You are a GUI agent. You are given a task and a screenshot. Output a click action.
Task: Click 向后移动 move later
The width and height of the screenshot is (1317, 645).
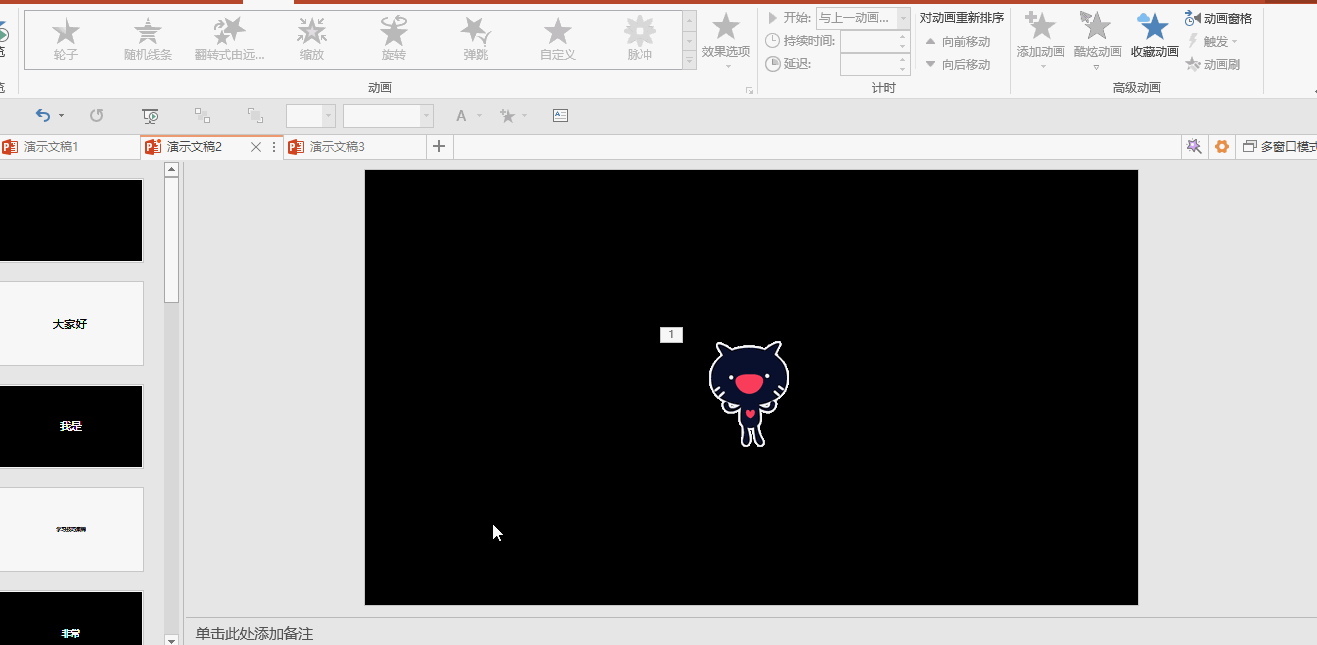[x=958, y=64]
